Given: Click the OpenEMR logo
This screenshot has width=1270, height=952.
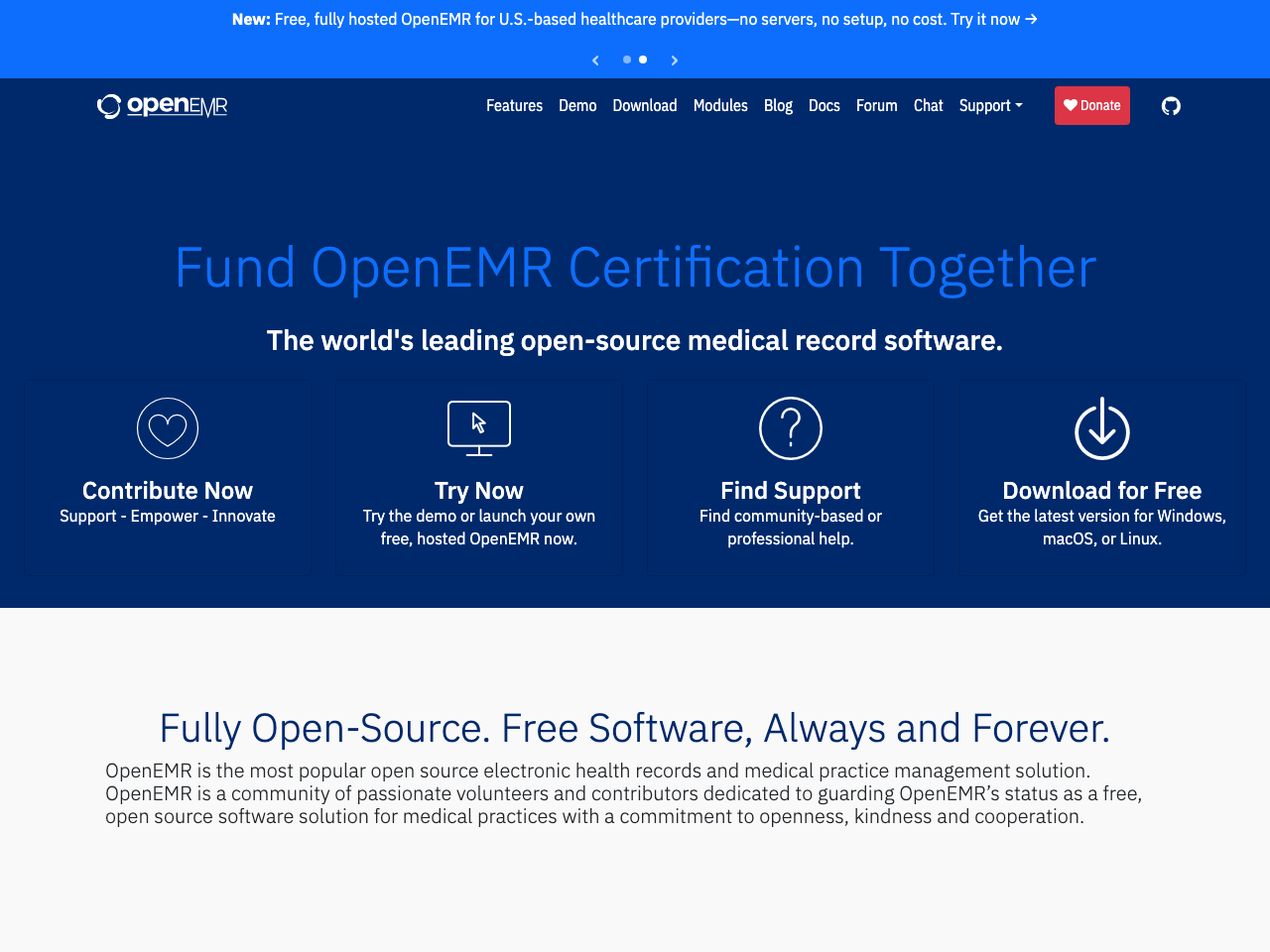Looking at the screenshot, I should pyautogui.click(x=161, y=104).
